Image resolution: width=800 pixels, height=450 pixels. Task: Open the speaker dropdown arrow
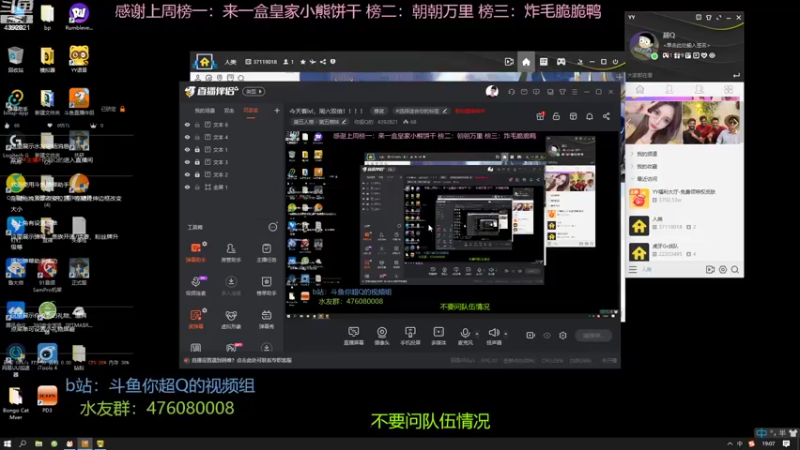pos(506,334)
